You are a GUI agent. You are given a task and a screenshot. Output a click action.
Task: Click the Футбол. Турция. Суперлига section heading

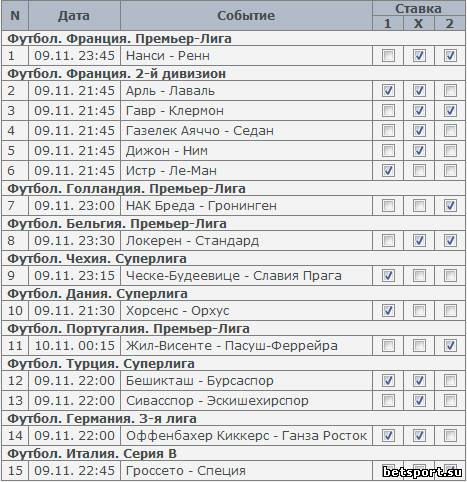tap(101, 363)
